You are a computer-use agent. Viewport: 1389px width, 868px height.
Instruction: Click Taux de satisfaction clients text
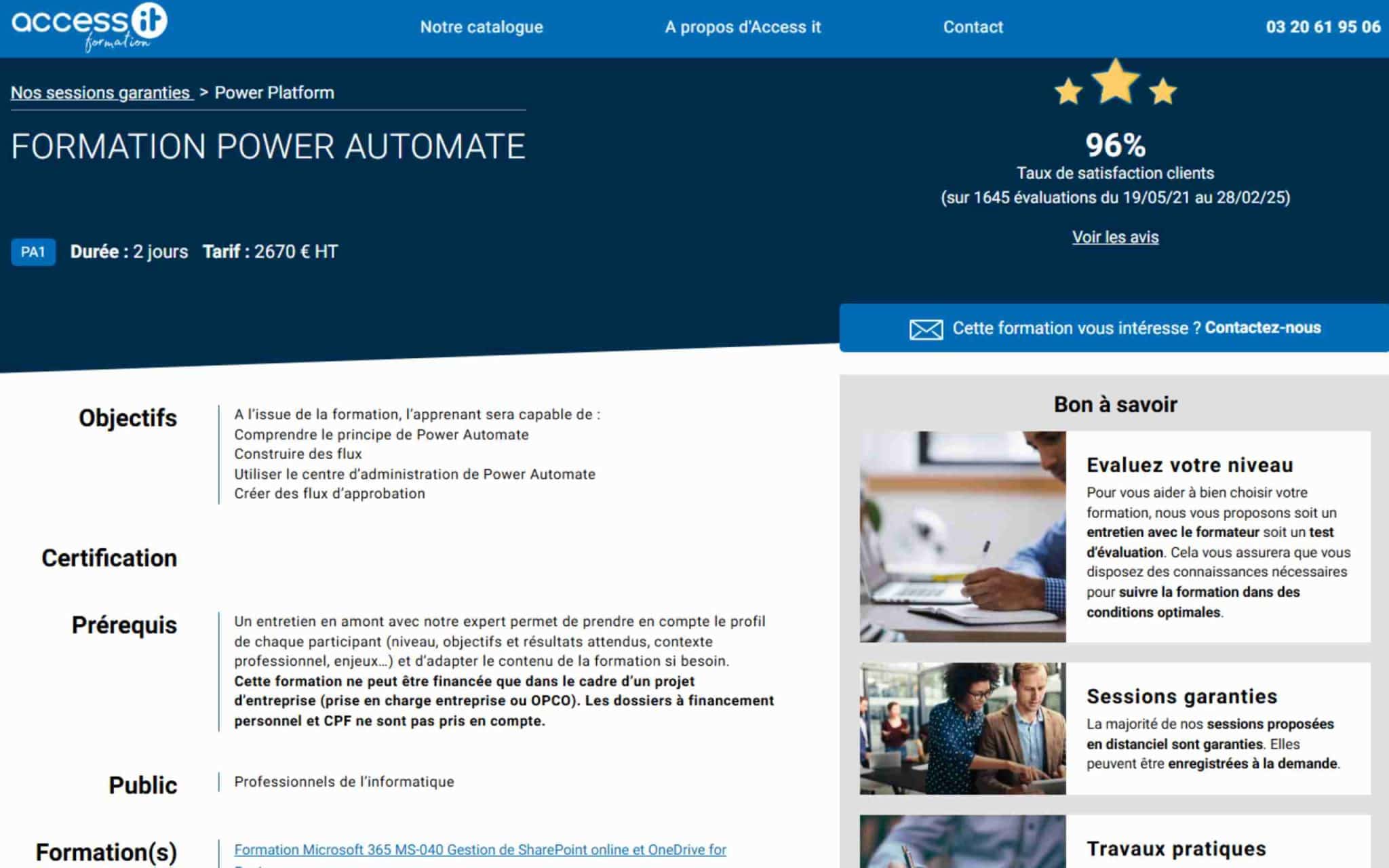click(1115, 174)
